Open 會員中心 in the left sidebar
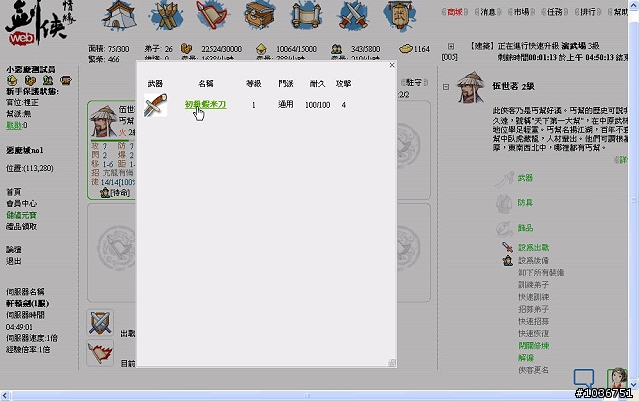 click(x=21, y=203)
